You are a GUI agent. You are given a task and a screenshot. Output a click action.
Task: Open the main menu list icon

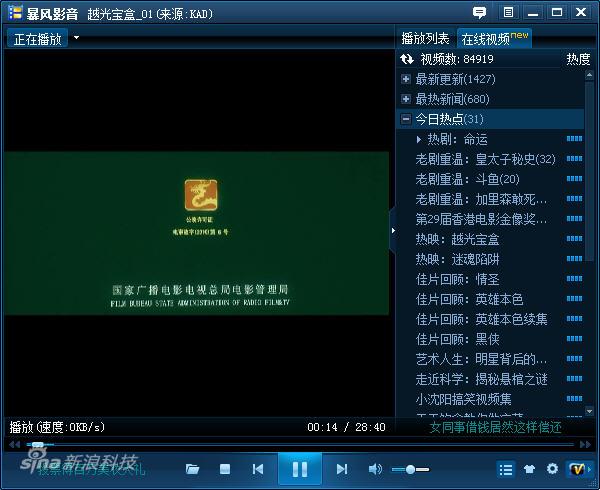508,13
